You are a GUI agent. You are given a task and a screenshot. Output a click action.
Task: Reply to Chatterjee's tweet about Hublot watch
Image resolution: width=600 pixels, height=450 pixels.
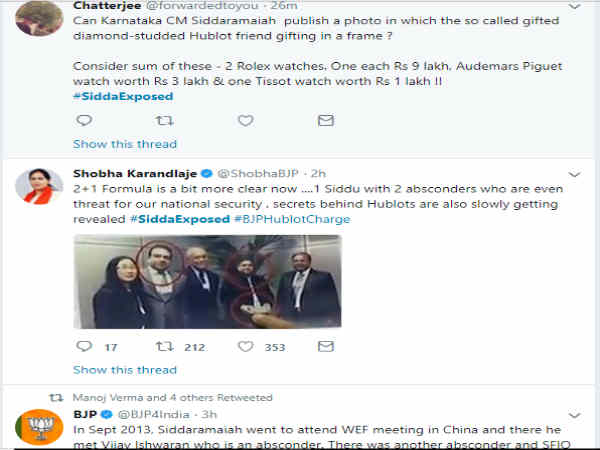pos(84,120)
